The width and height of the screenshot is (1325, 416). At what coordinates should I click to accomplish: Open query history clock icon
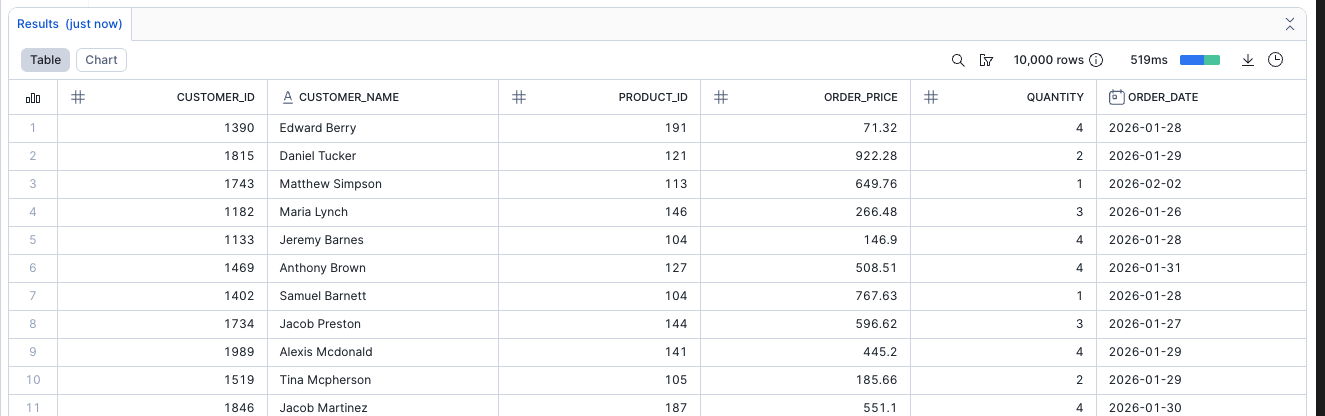tap(1276, 60)
